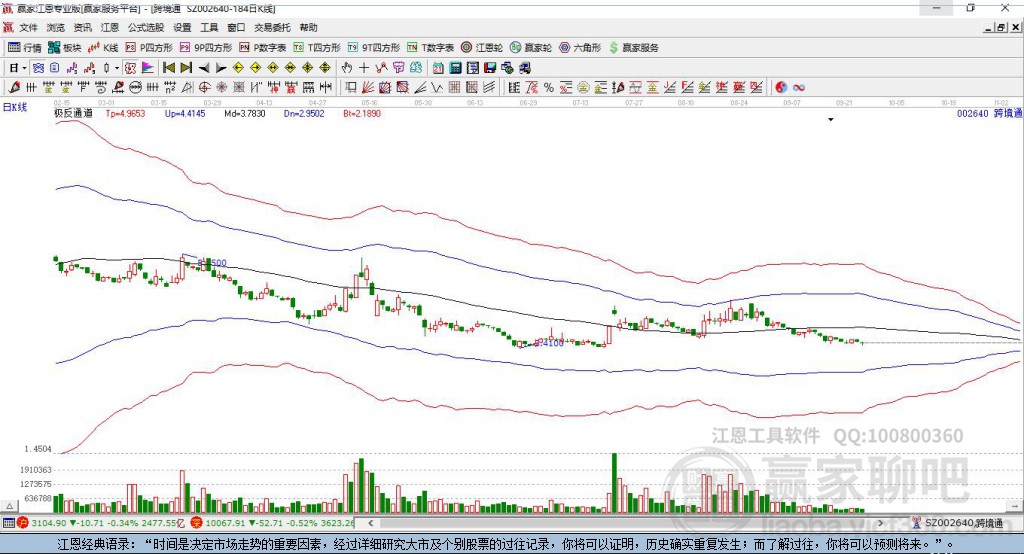1024x554 pixels.
Task: Click the 002640 stock code label
Action: tap(973, 114)
